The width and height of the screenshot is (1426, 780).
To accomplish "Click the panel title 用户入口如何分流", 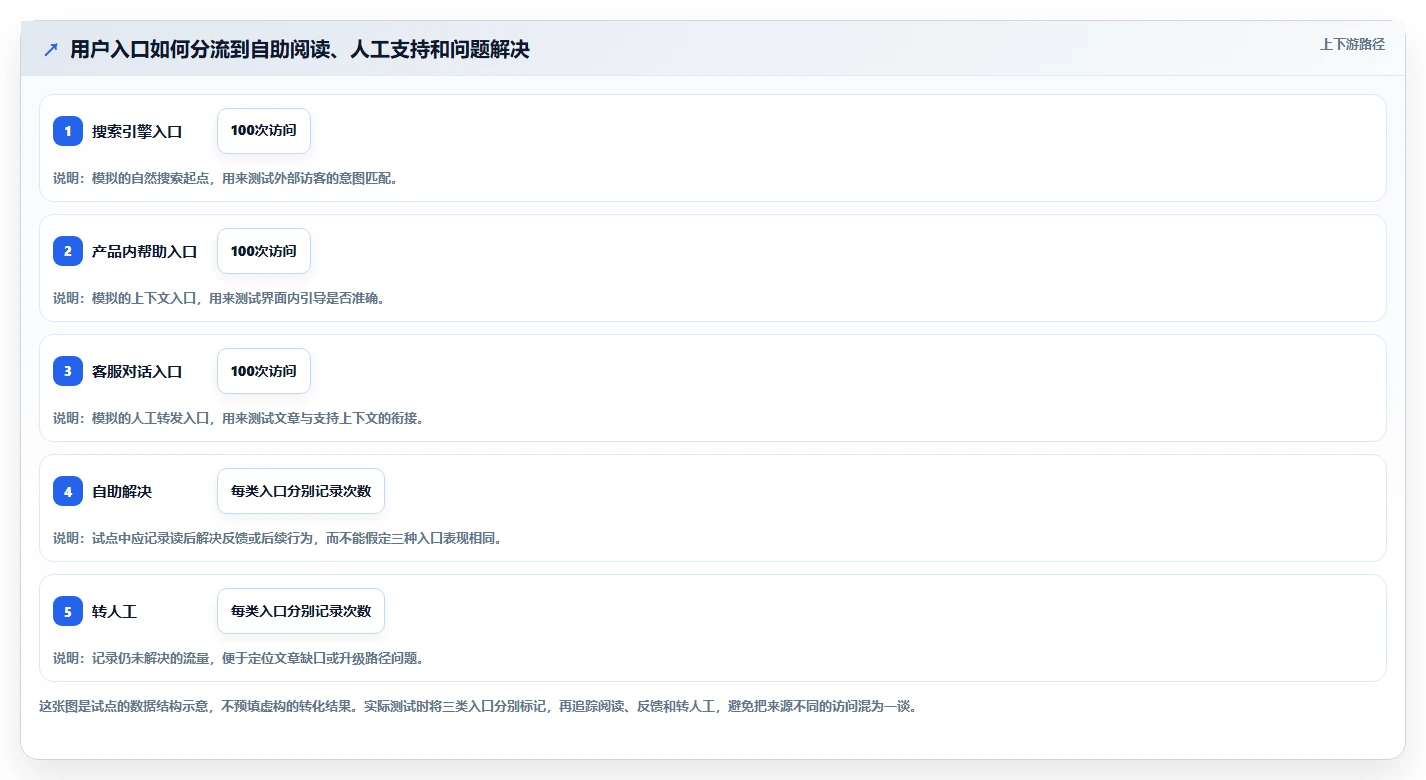I will [300, 50].
